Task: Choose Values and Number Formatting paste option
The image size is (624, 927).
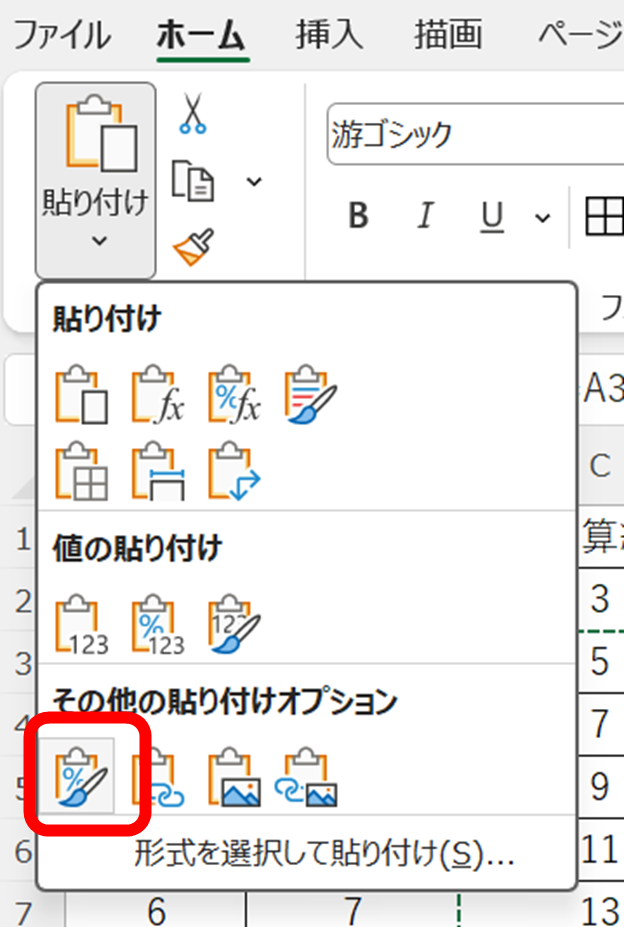Action: pos(158,625)
